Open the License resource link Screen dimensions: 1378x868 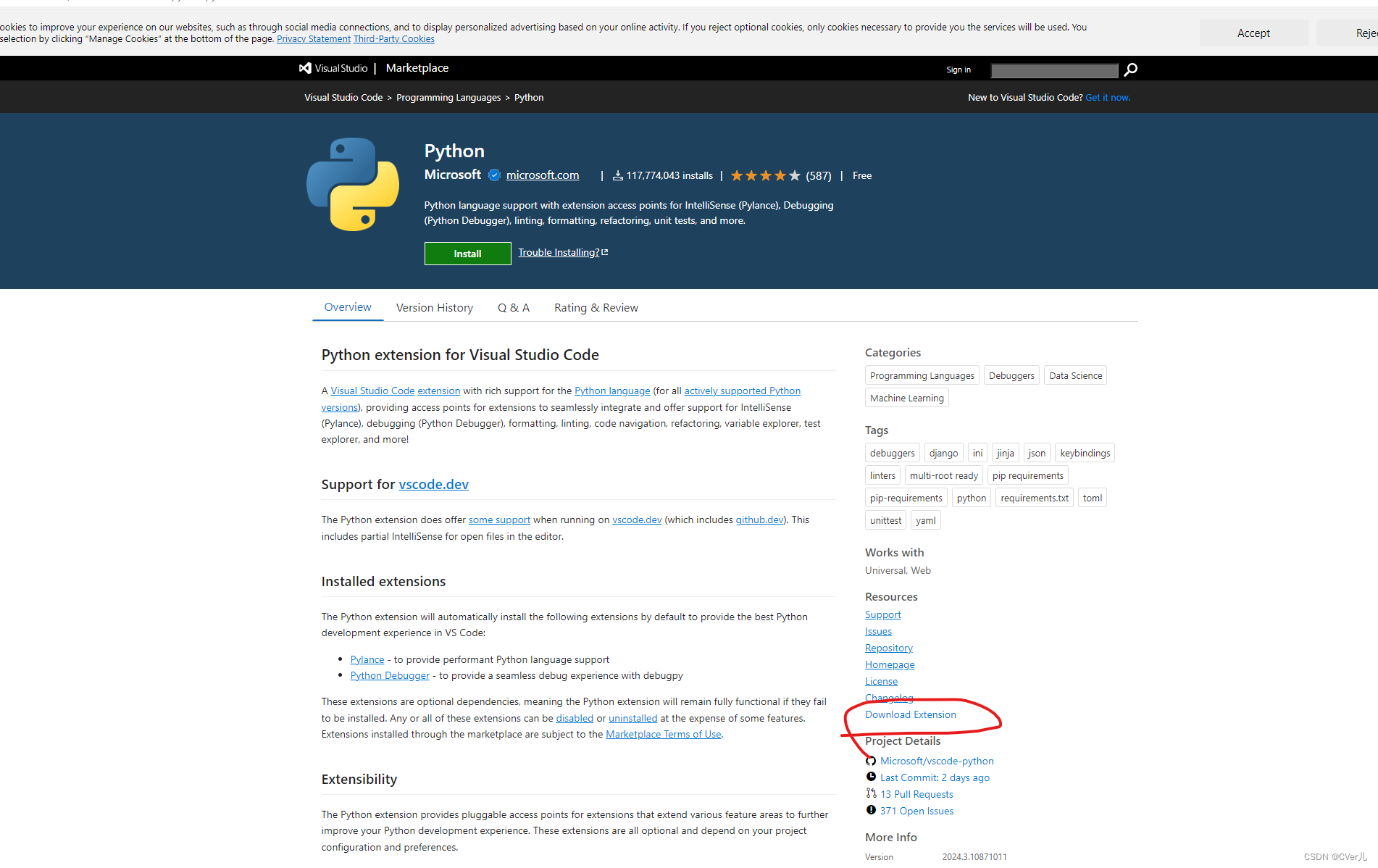[x=881, y=681]
